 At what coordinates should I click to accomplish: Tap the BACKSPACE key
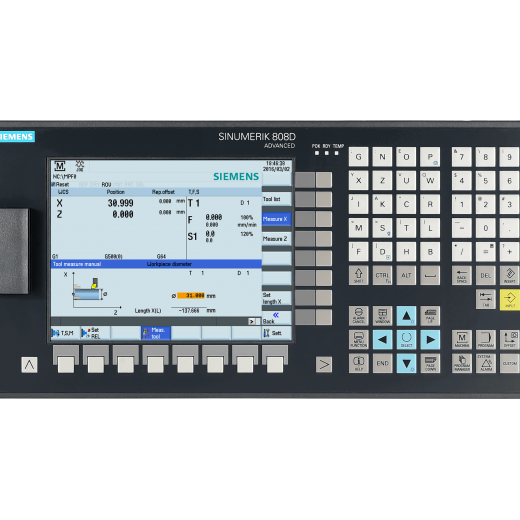tap(462, 275)
